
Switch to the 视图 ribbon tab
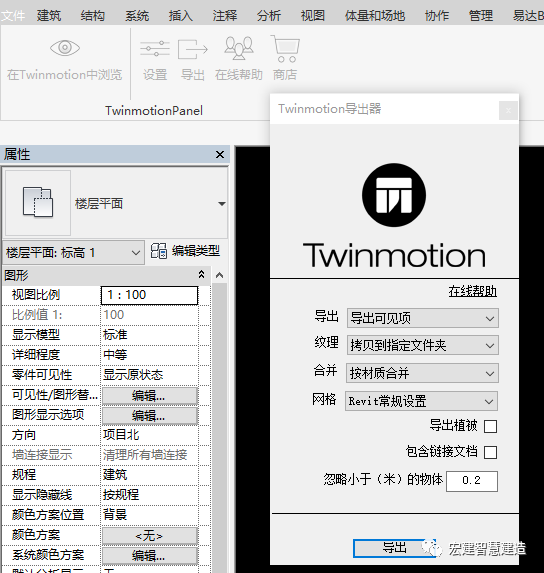pyautogui.click(x=313, y=16)
